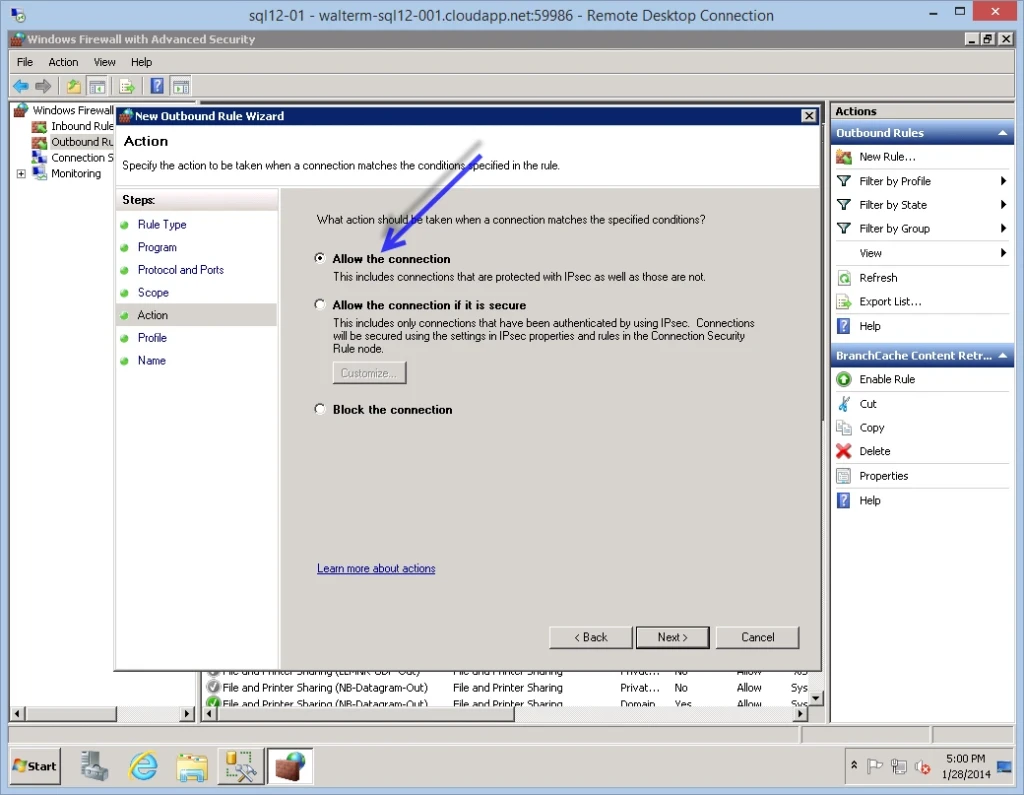Viewport: 1024px width, 795px height.
Task: Open the View menu in menu bar
Action: click(x=105, y=62)
